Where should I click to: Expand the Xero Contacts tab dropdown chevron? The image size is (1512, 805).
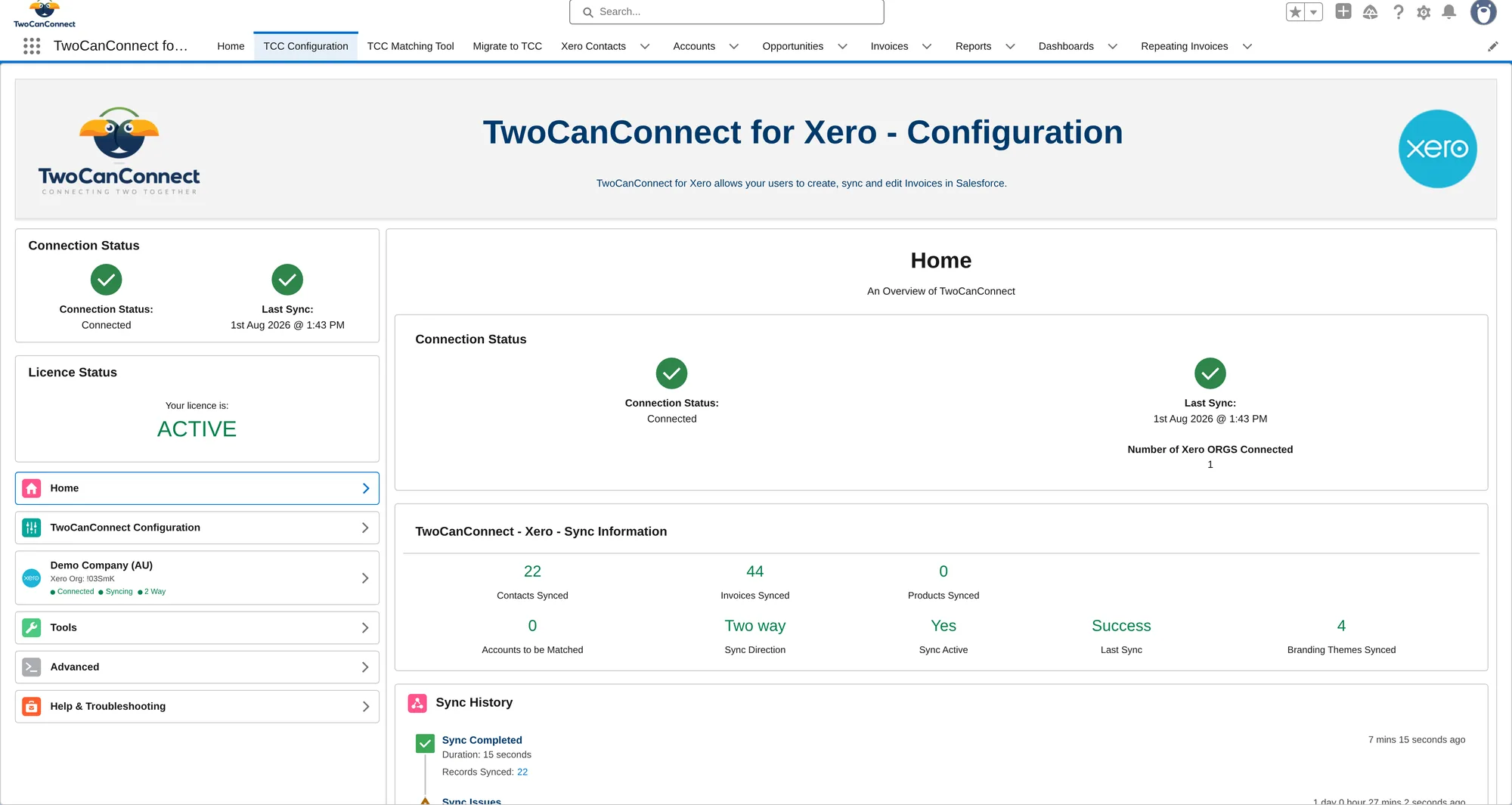pyautogui.click(x=645, y=46)
